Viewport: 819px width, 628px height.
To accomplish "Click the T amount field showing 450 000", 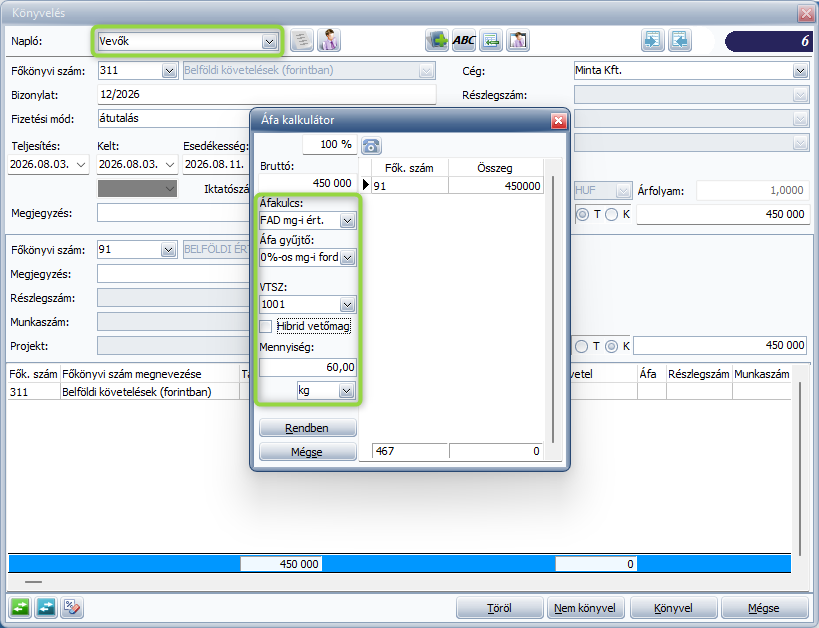I will point(723,214).
